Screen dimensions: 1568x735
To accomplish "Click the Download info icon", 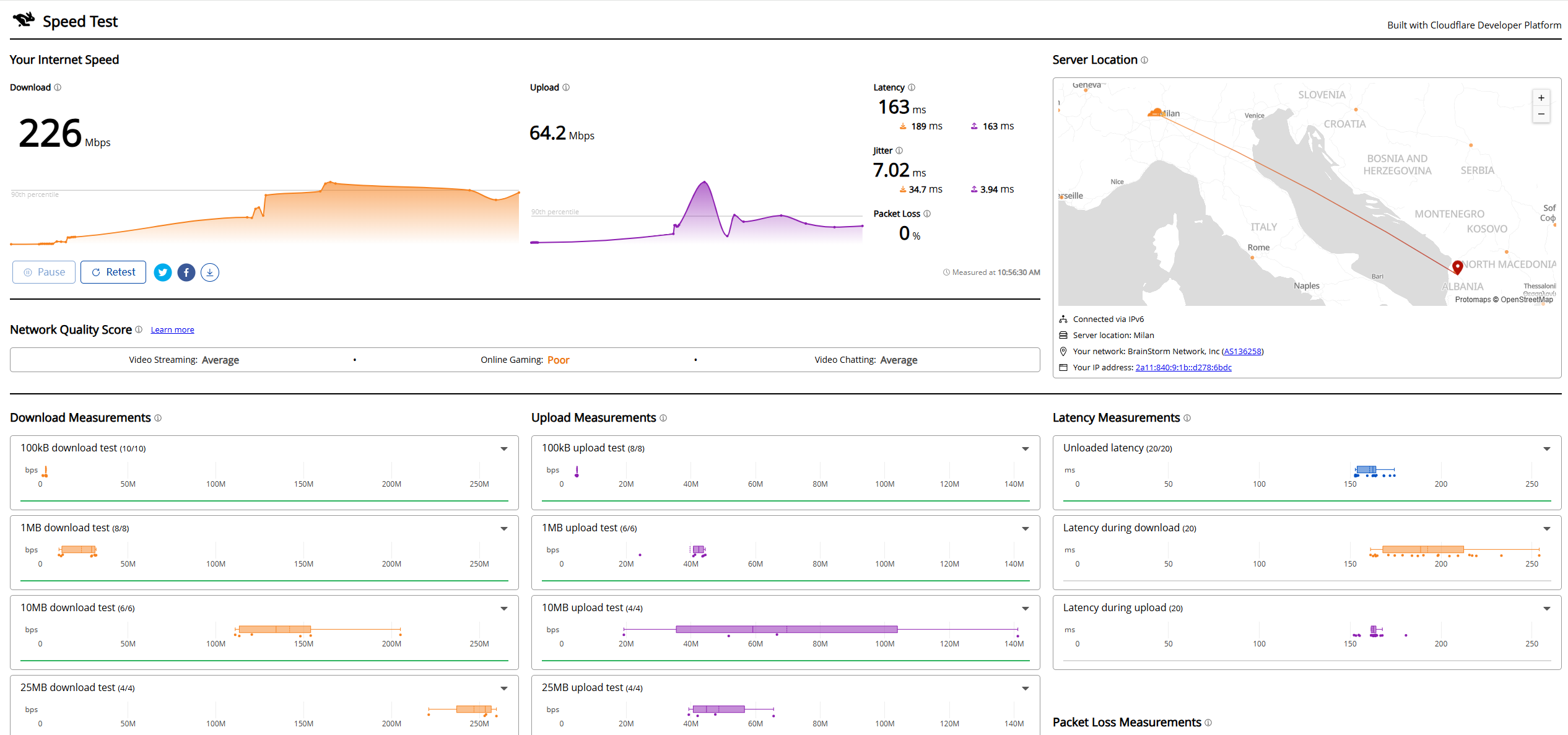I will [58, 87].
